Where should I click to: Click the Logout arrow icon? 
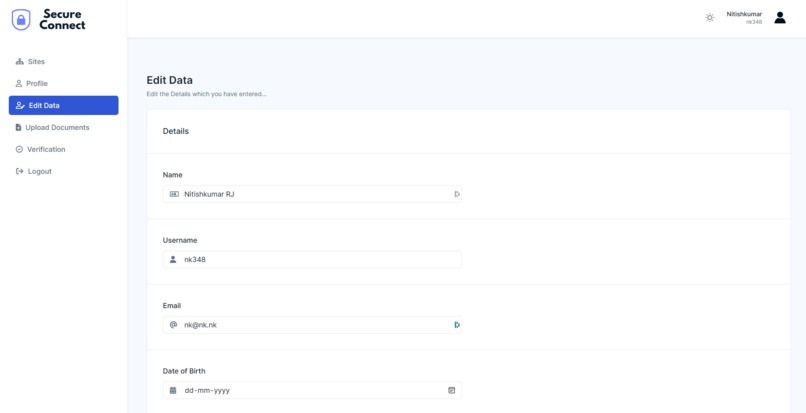20,171
